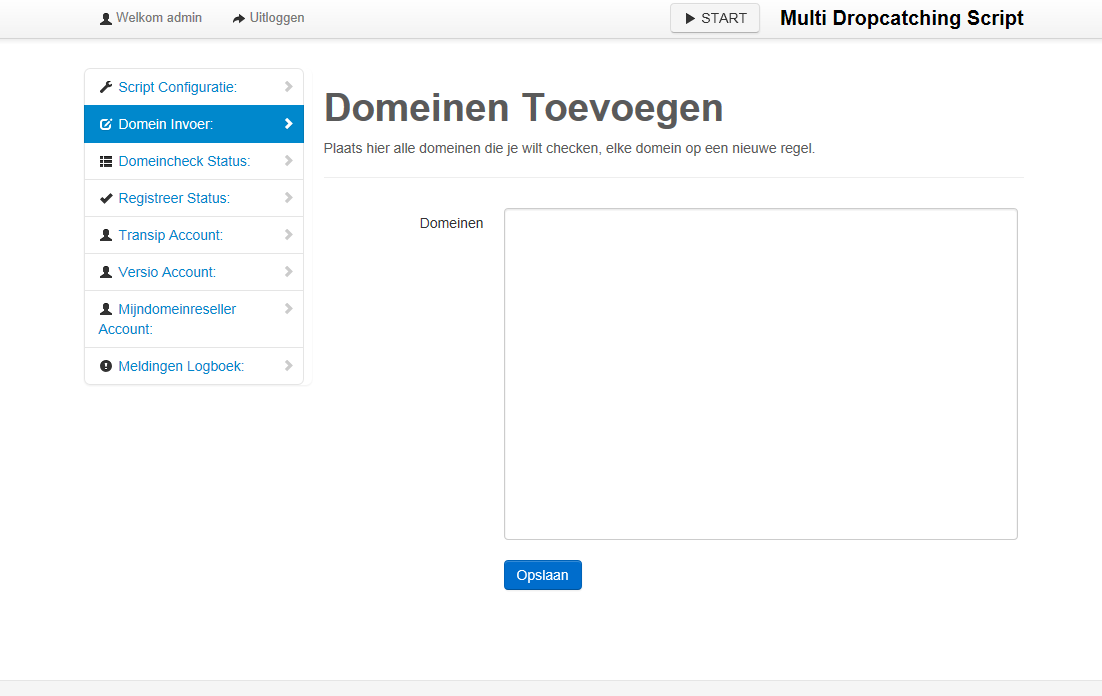
Task: Click the user icon beside Versio Account
Action: pos(106,272)
